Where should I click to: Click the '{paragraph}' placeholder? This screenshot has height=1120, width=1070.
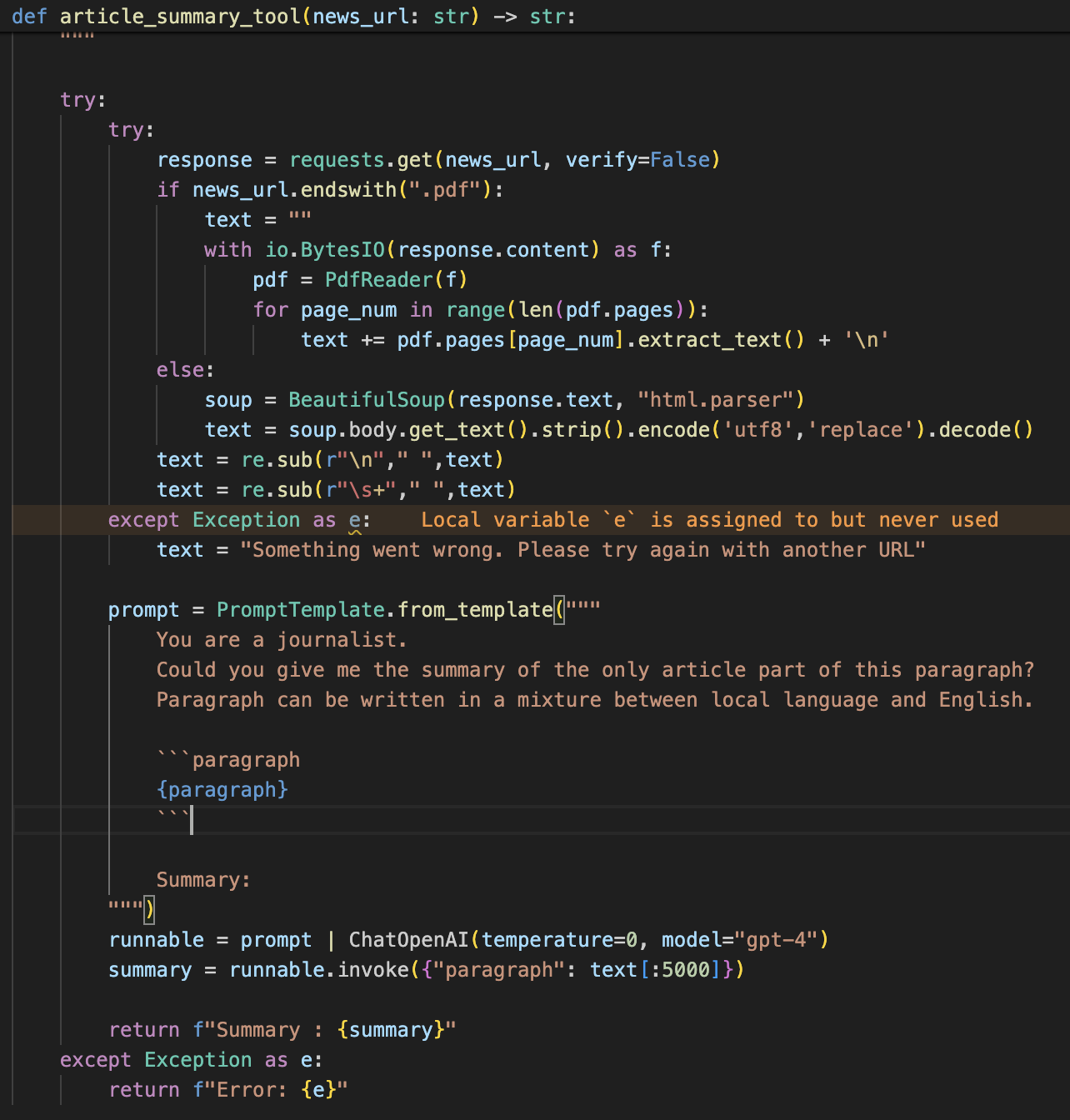click(222, 790)
